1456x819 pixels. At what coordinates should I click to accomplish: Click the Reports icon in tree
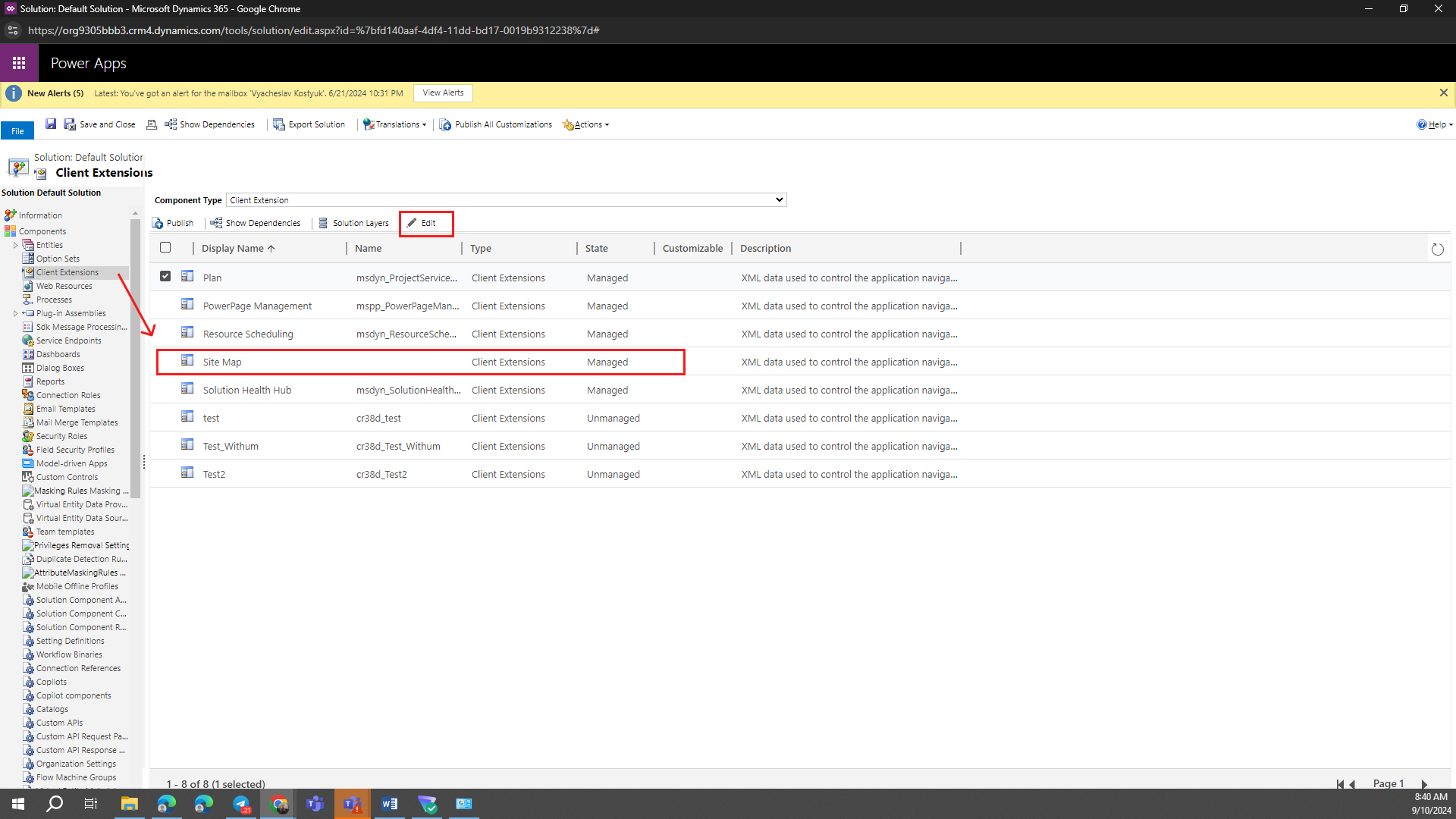[x=28, y=381]
